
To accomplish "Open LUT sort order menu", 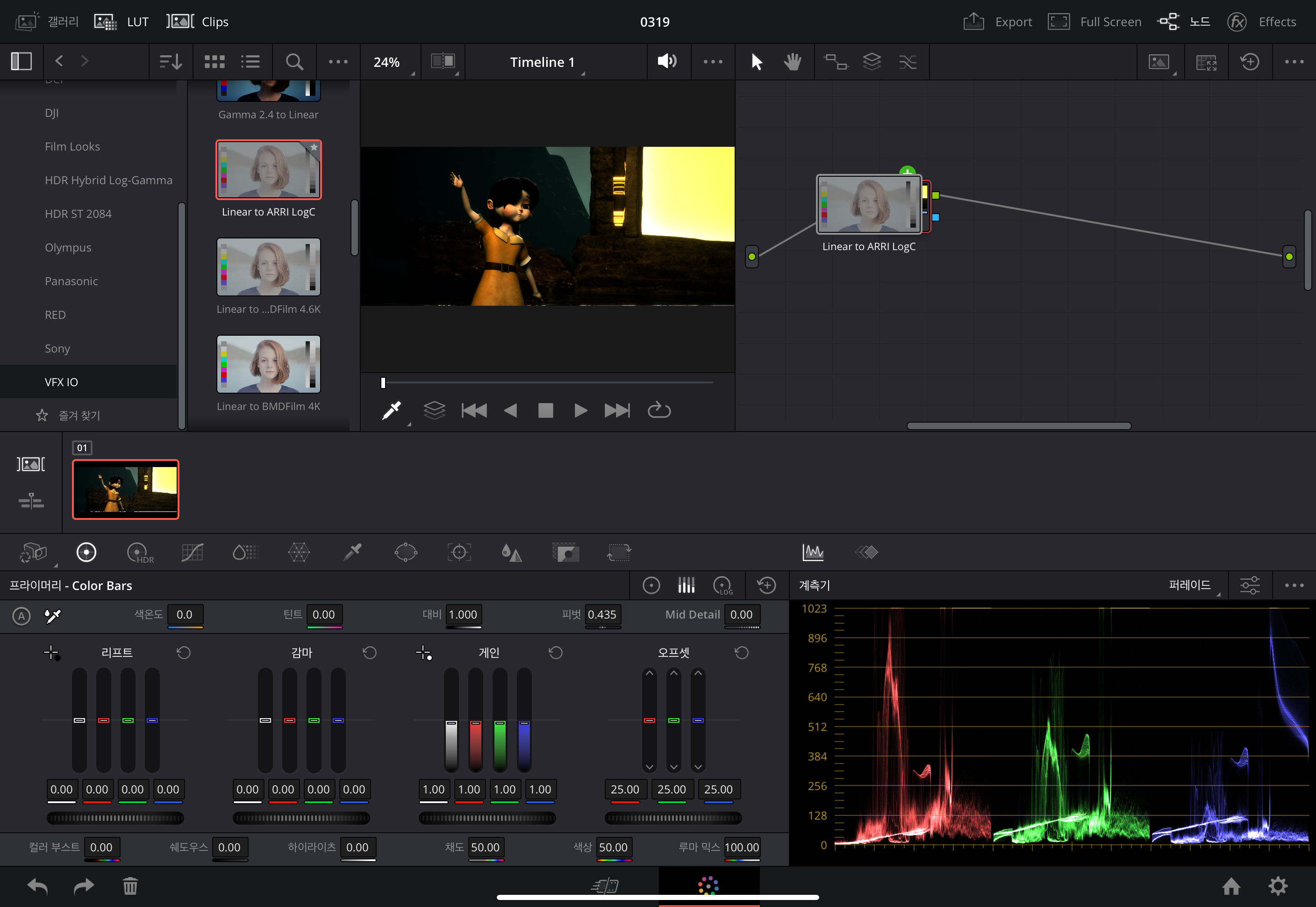I will 171,61.
